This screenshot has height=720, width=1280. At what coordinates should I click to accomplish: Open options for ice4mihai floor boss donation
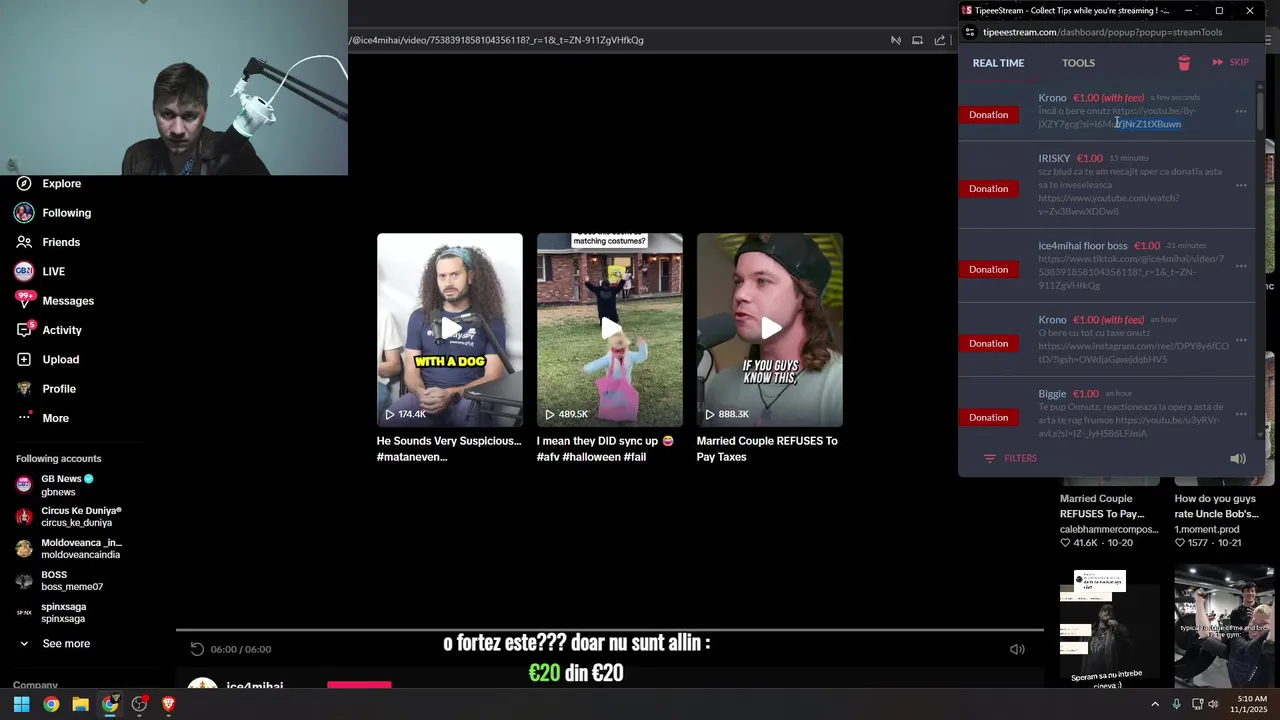[x=1241, y=266]
